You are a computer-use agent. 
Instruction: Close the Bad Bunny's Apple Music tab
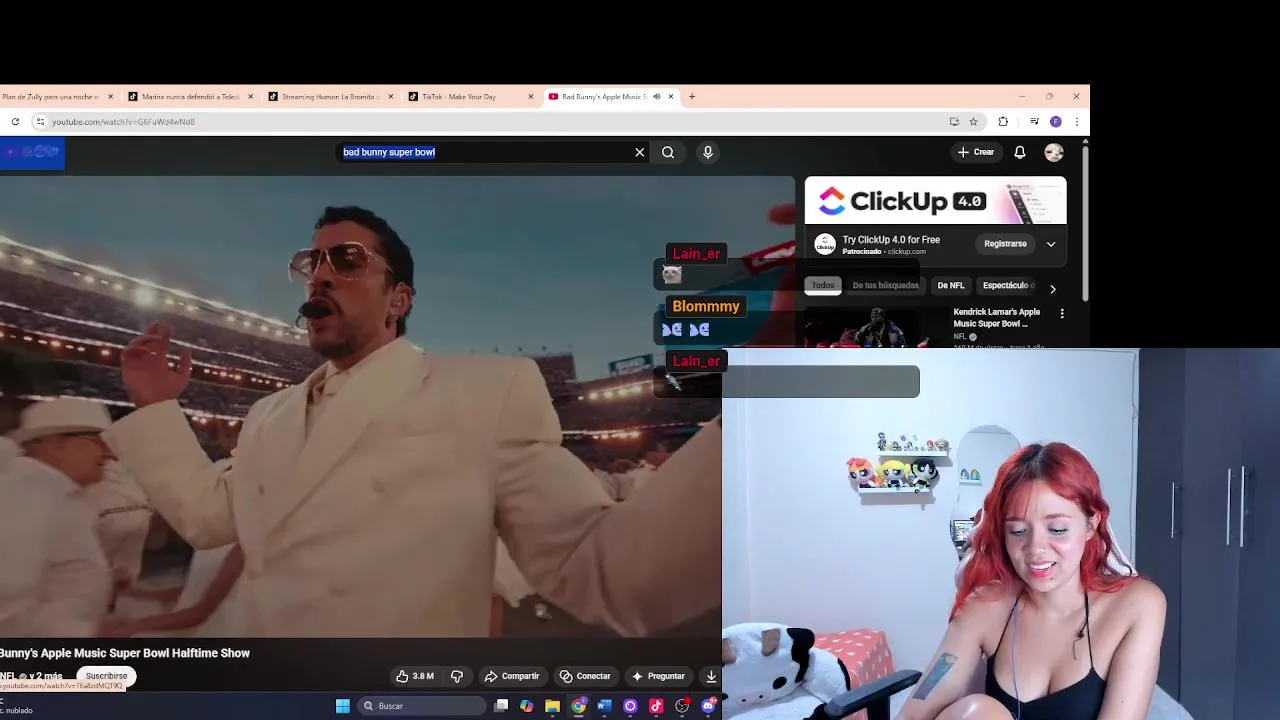[671, 97]
